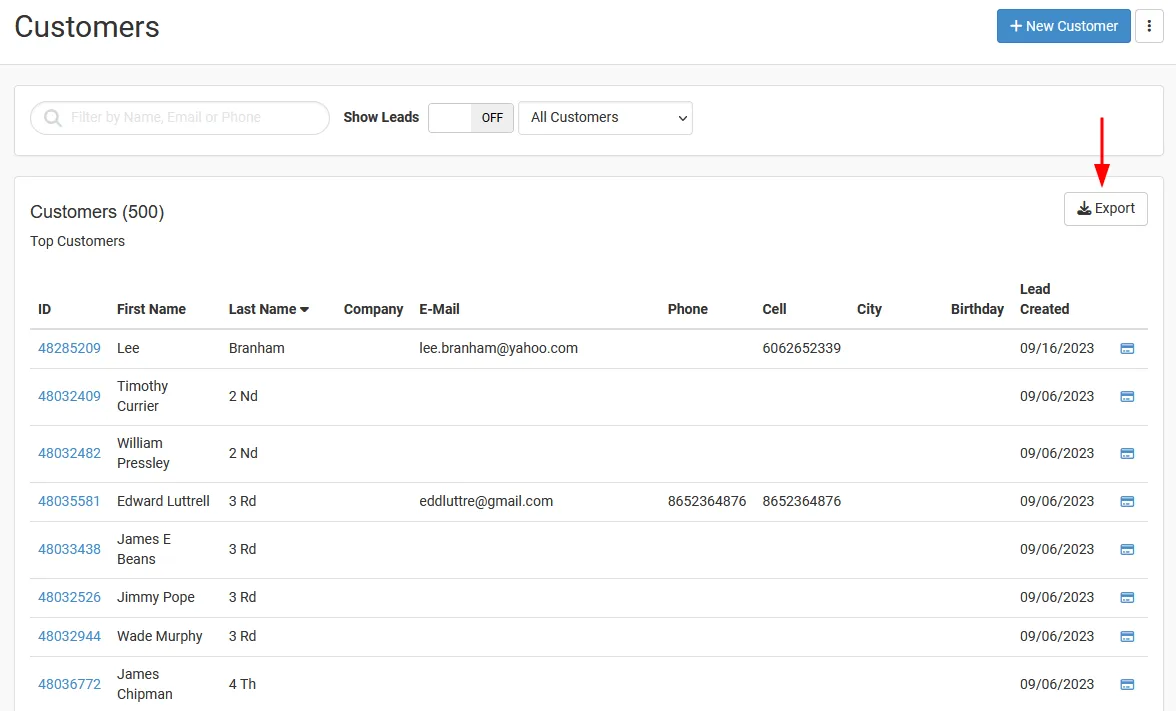Open card icon for James E Beans row
Screen dimensions: 1176x711
coord(1126,550)
